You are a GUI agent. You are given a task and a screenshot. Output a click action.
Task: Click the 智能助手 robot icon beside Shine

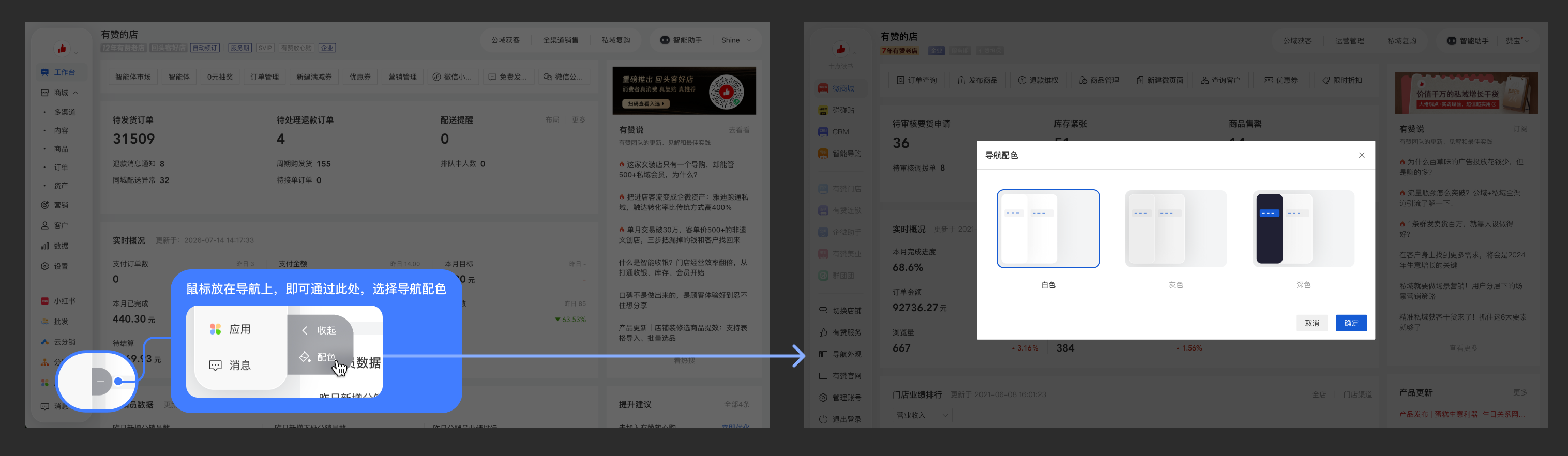point(665,40)
